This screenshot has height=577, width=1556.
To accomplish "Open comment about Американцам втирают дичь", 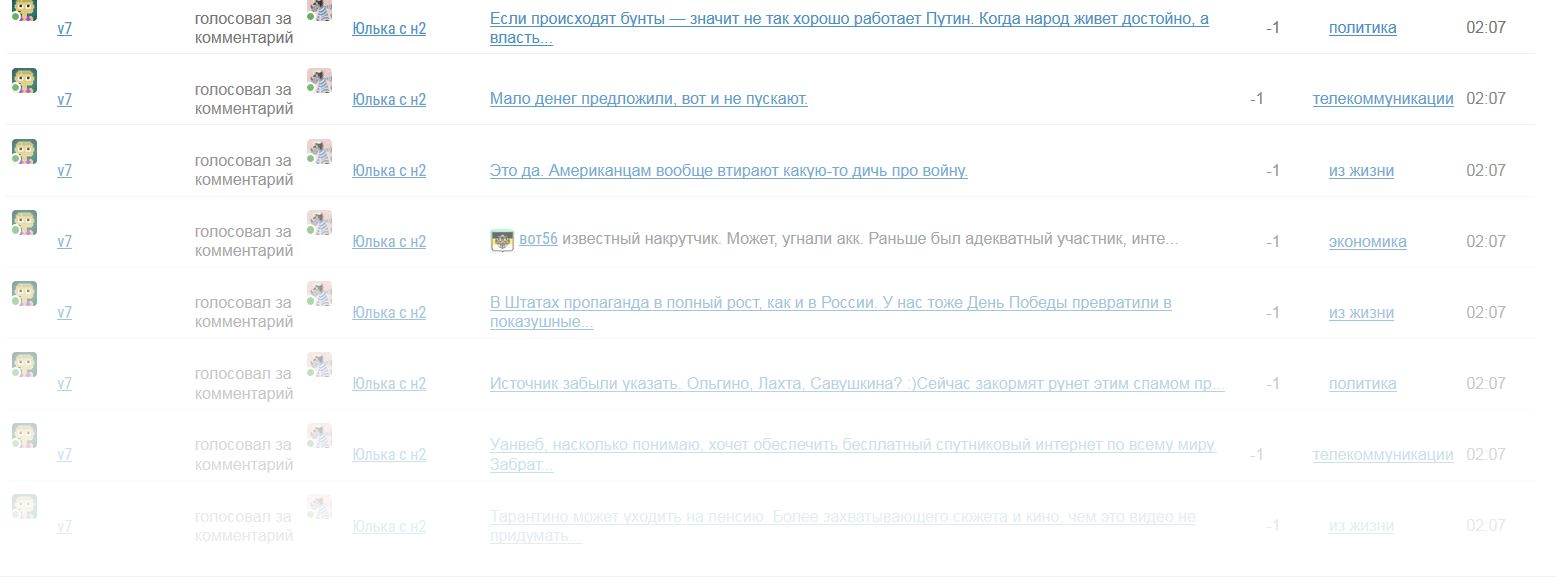I will point(729,170).
